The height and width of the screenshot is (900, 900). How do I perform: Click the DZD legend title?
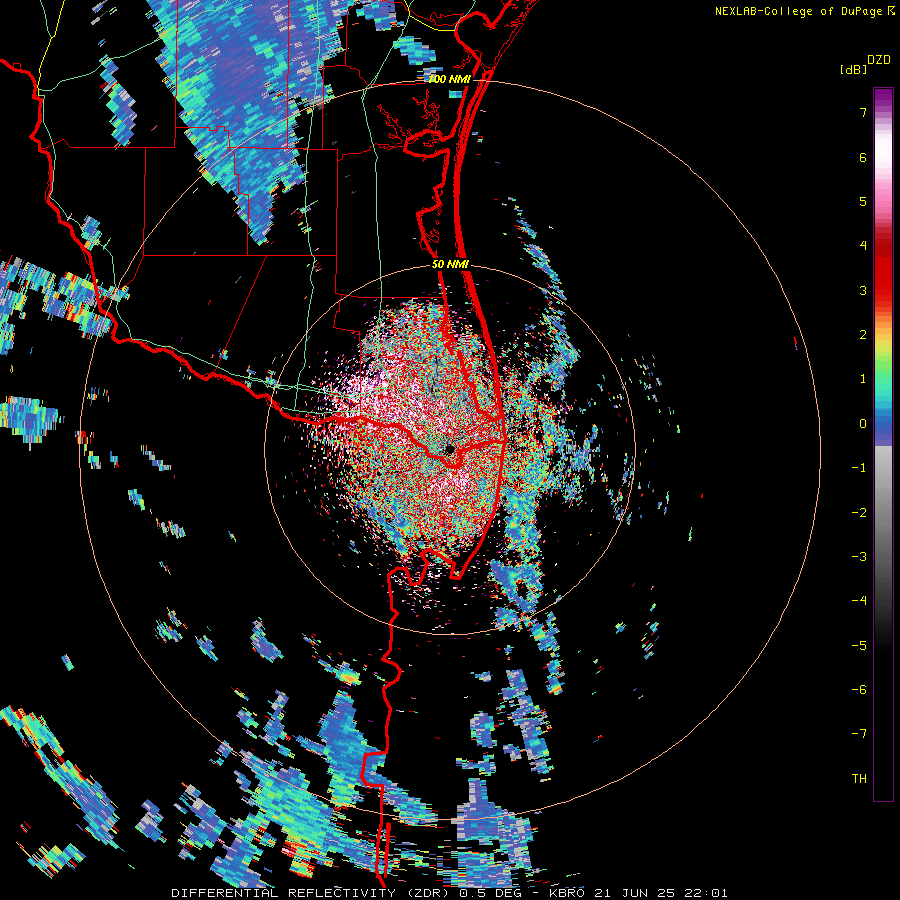click(x=879, y=60)
